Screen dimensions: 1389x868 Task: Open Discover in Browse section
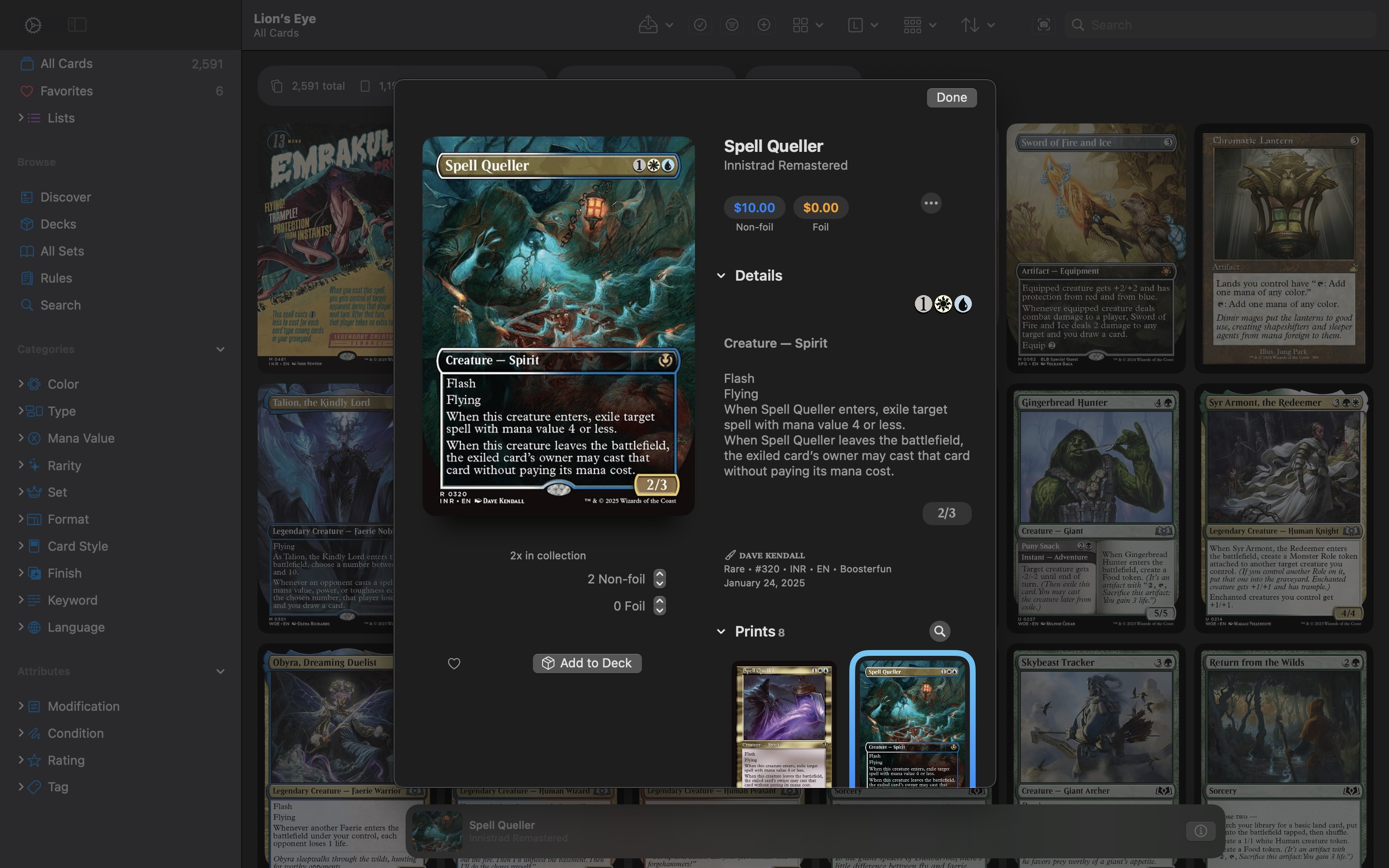121,197
